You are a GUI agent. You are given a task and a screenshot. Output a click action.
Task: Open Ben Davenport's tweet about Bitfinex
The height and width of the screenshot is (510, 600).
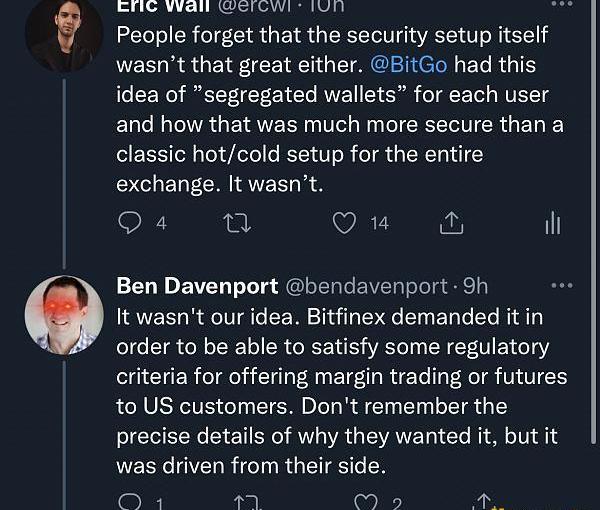tap(340, 392)
